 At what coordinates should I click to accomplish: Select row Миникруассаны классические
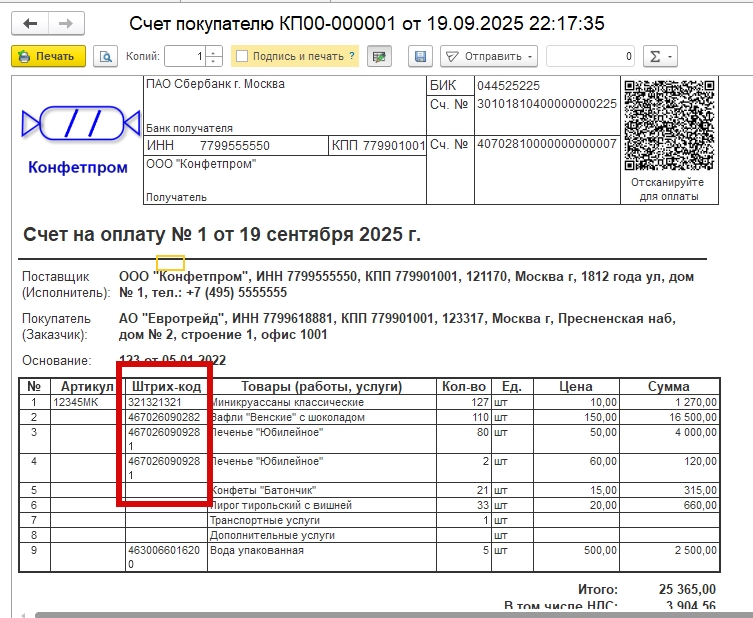[x=369, y=402]
